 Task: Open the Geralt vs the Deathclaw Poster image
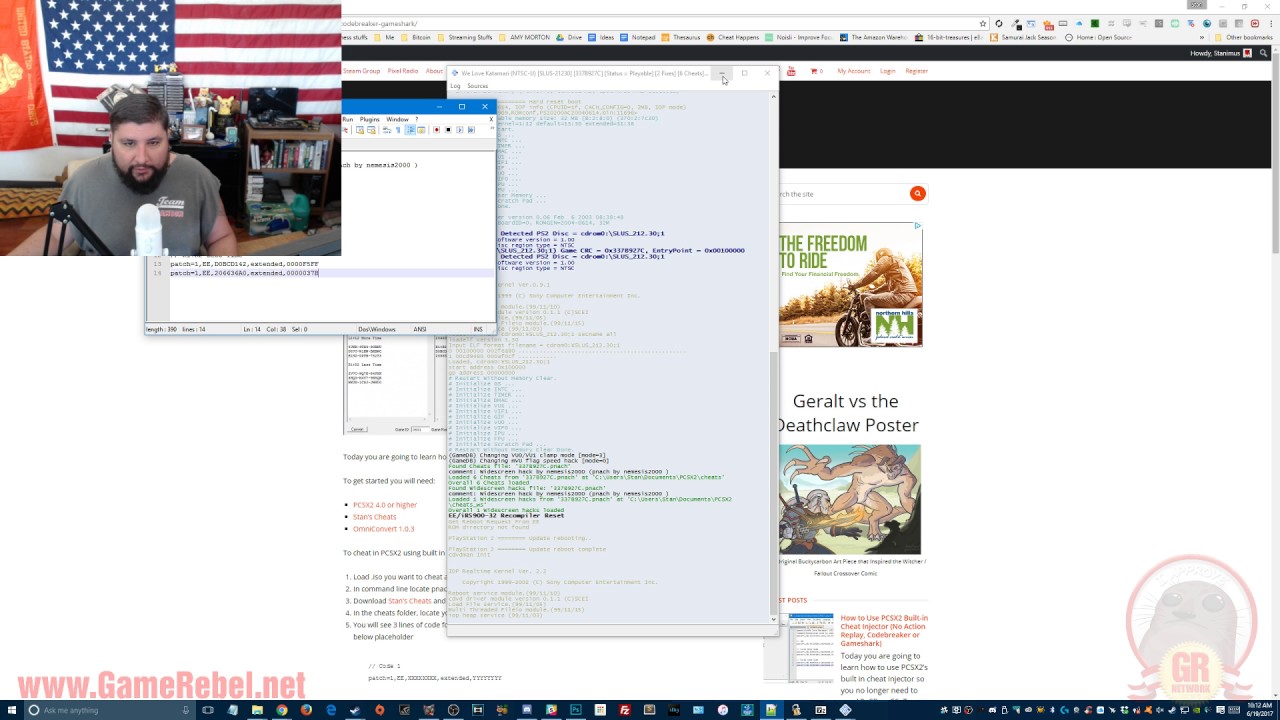coord(850,500)
